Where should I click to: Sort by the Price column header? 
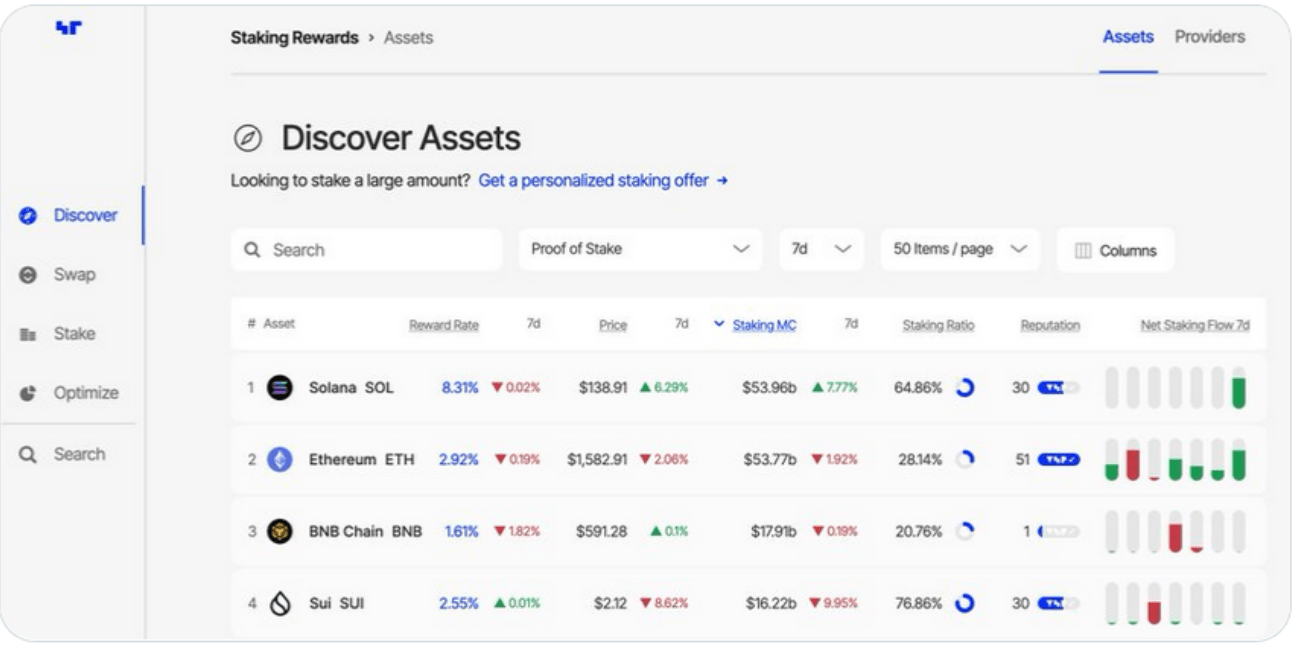coord(612,325)
